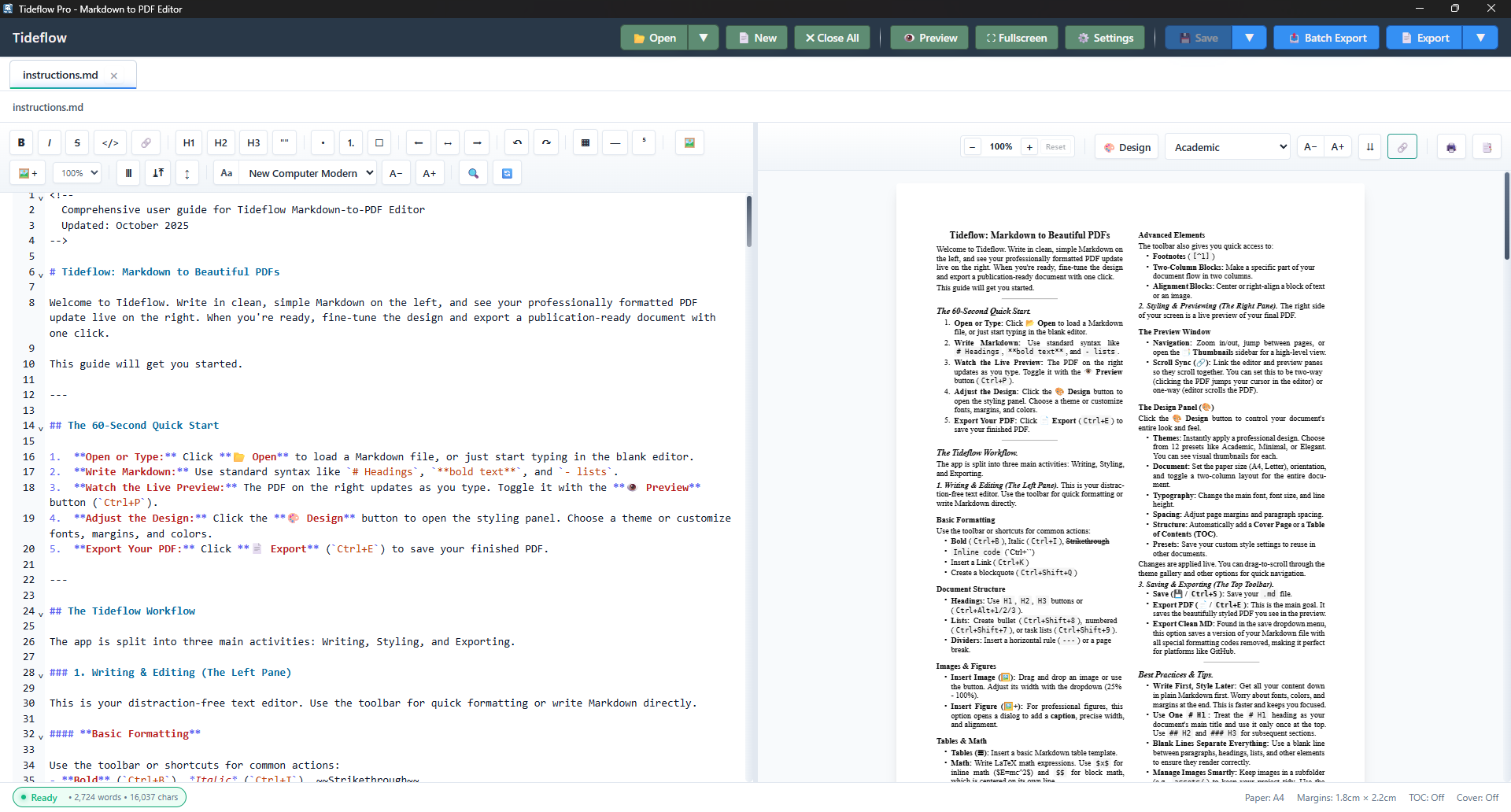Screen dimensions: 1511x812
Task: Insert an image from the toolbar
Action: coord(689,142)
